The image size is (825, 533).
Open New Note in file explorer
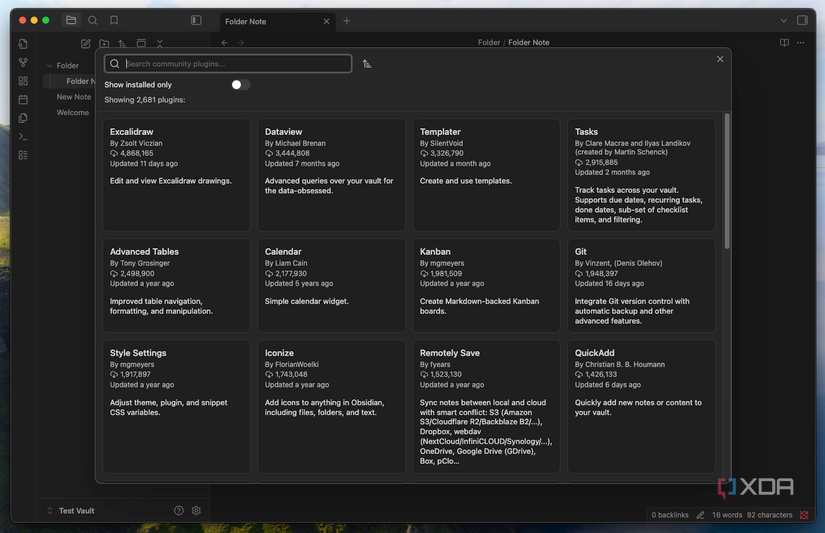tap(74, 97)
